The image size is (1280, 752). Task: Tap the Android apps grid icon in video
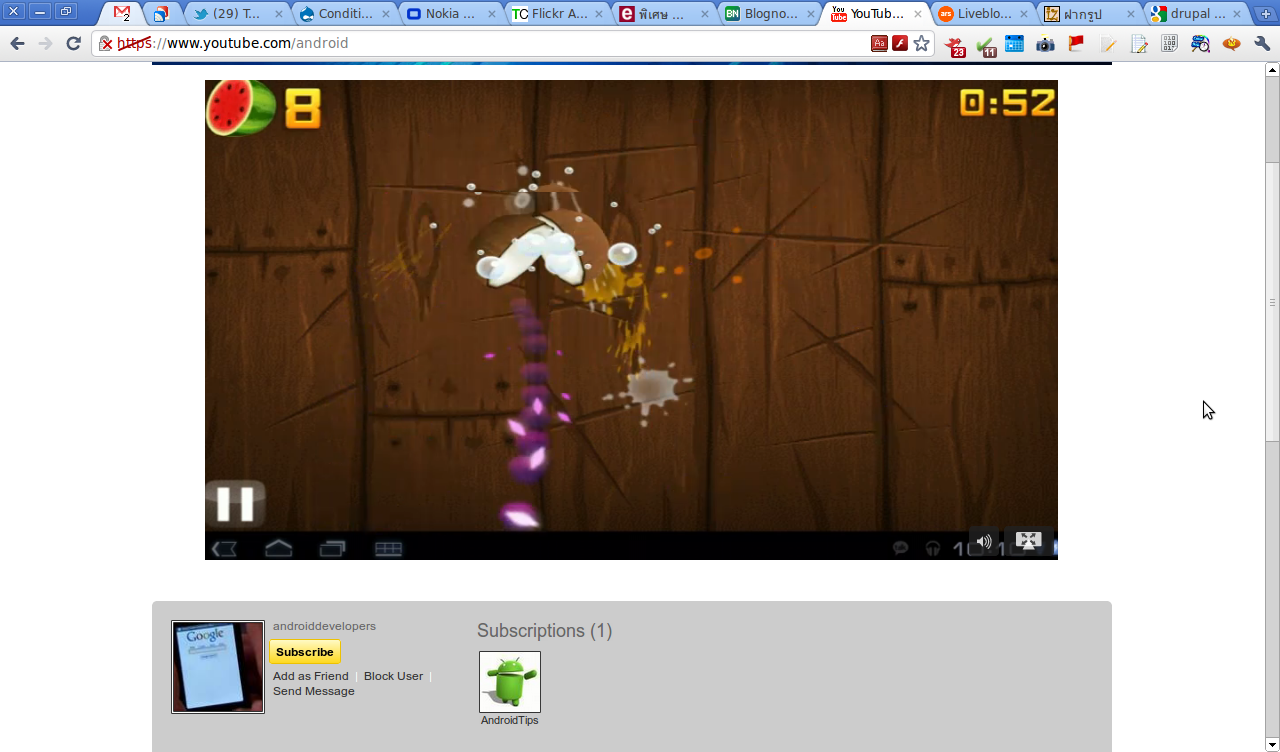pos(388,549)
